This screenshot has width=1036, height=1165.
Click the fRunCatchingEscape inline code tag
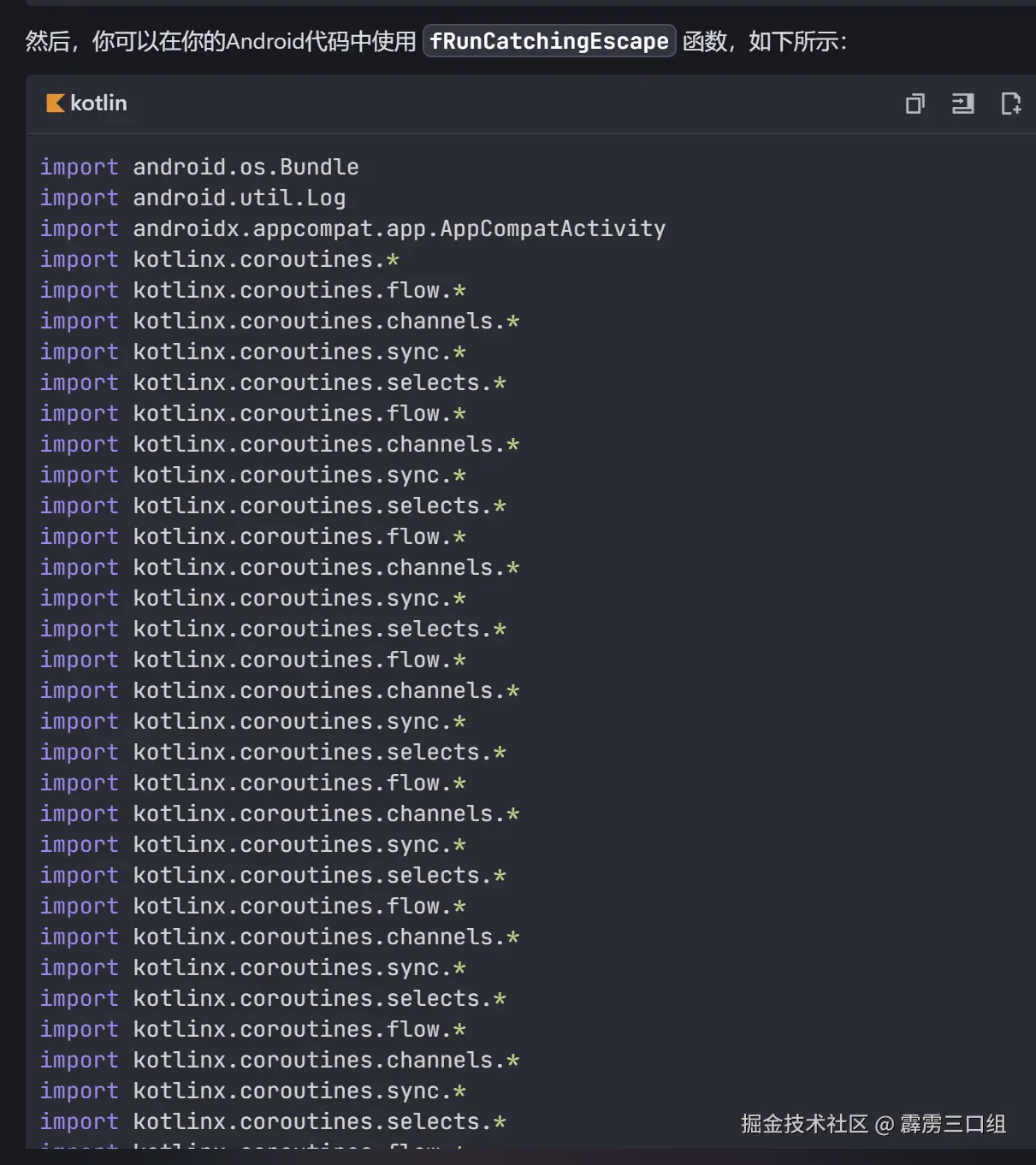point(549,41)
